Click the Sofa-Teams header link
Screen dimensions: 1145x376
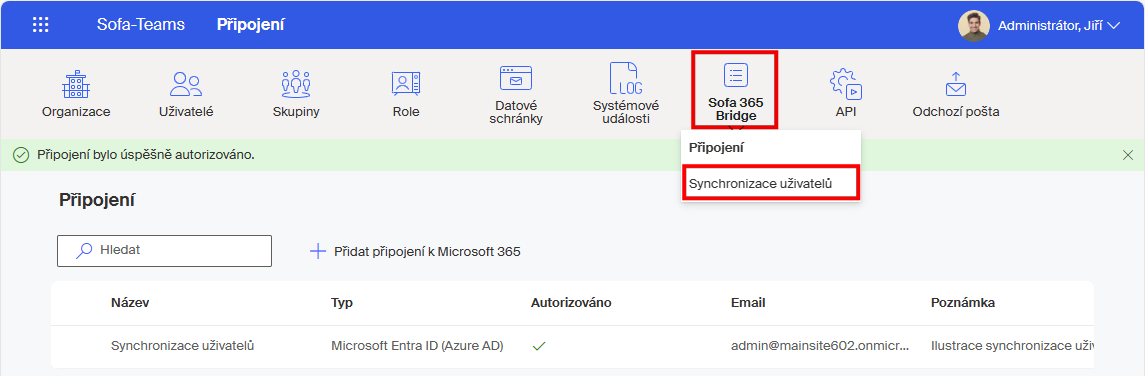coord(140,25)
